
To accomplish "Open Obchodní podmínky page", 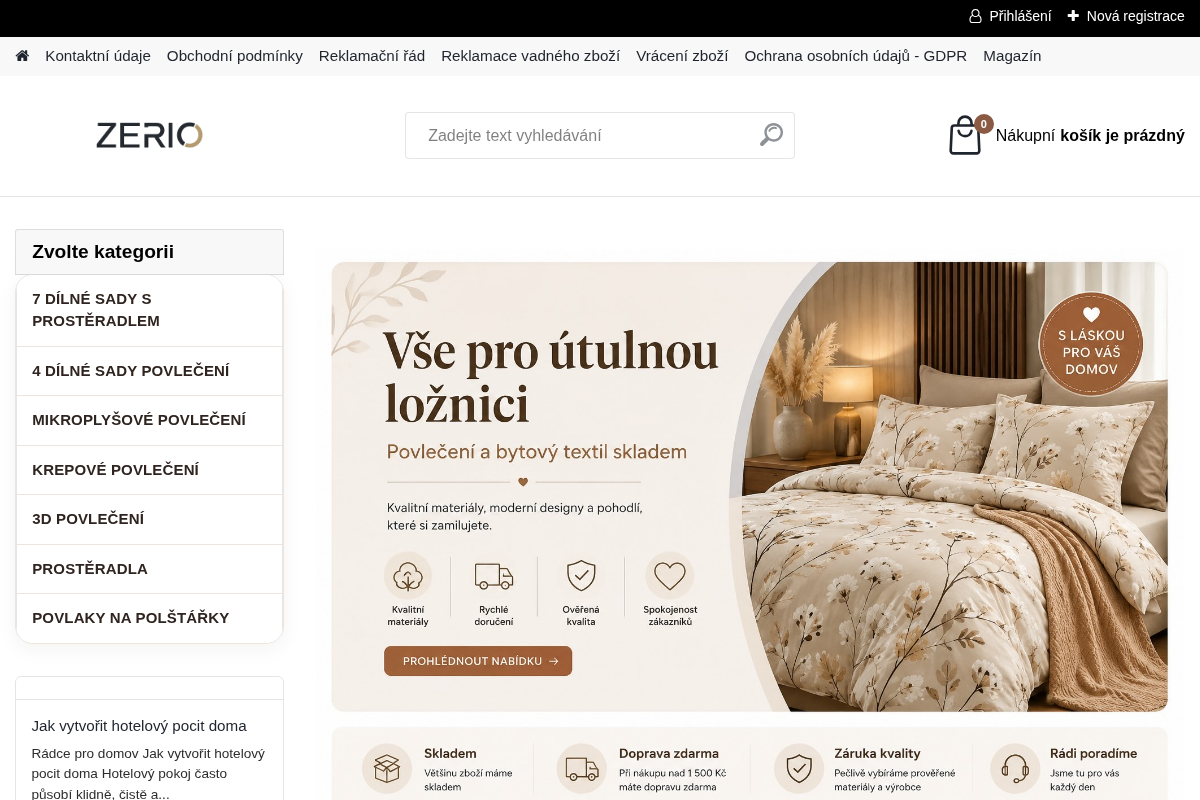I will 235,56.
